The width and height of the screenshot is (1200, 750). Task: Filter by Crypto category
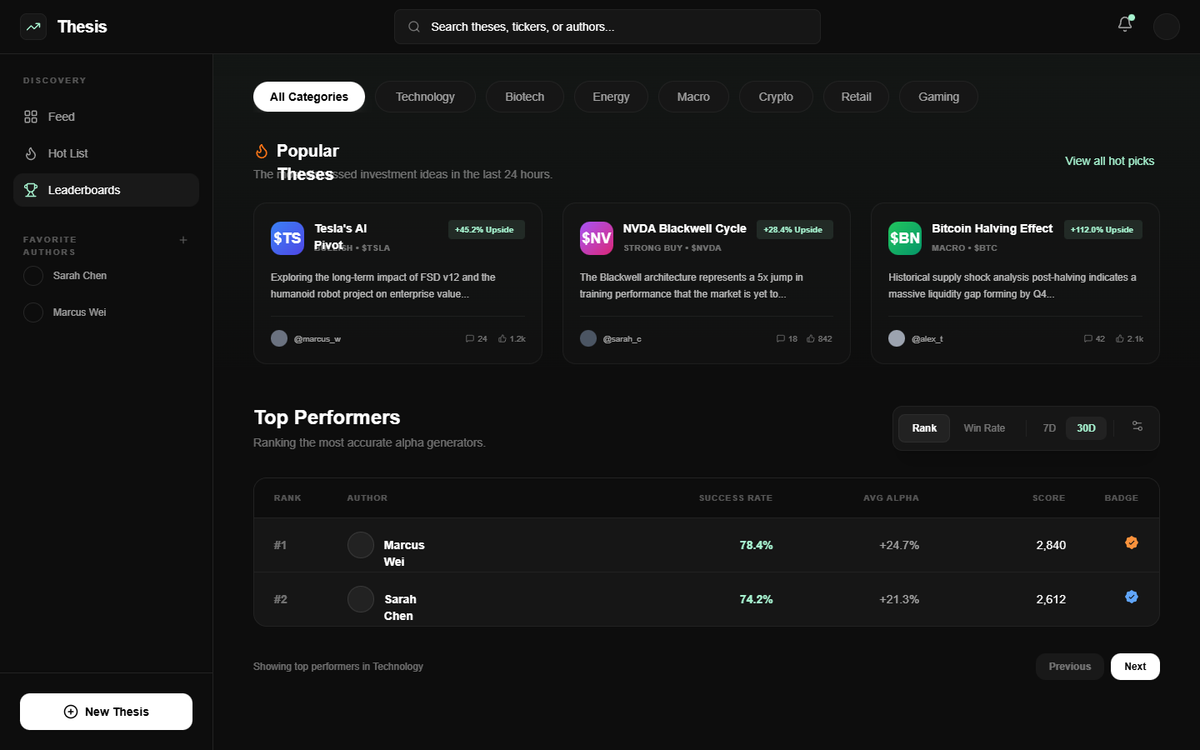[x=776, y=97]
